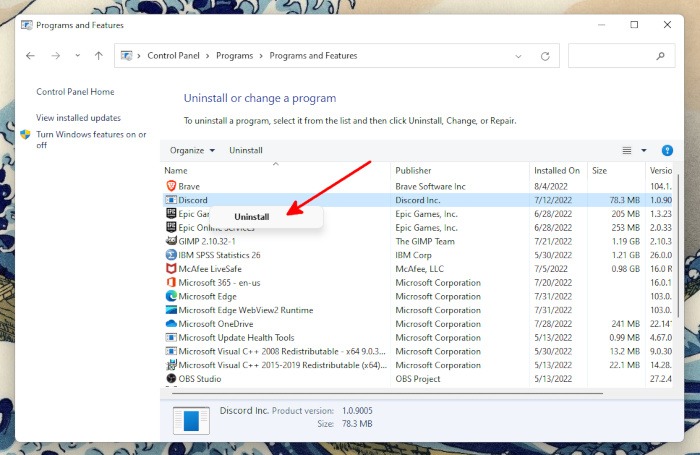Click the Microsoft OneDrive cloud icon
The height and width of the screenshot is (455, 700).
coord(171,323)
